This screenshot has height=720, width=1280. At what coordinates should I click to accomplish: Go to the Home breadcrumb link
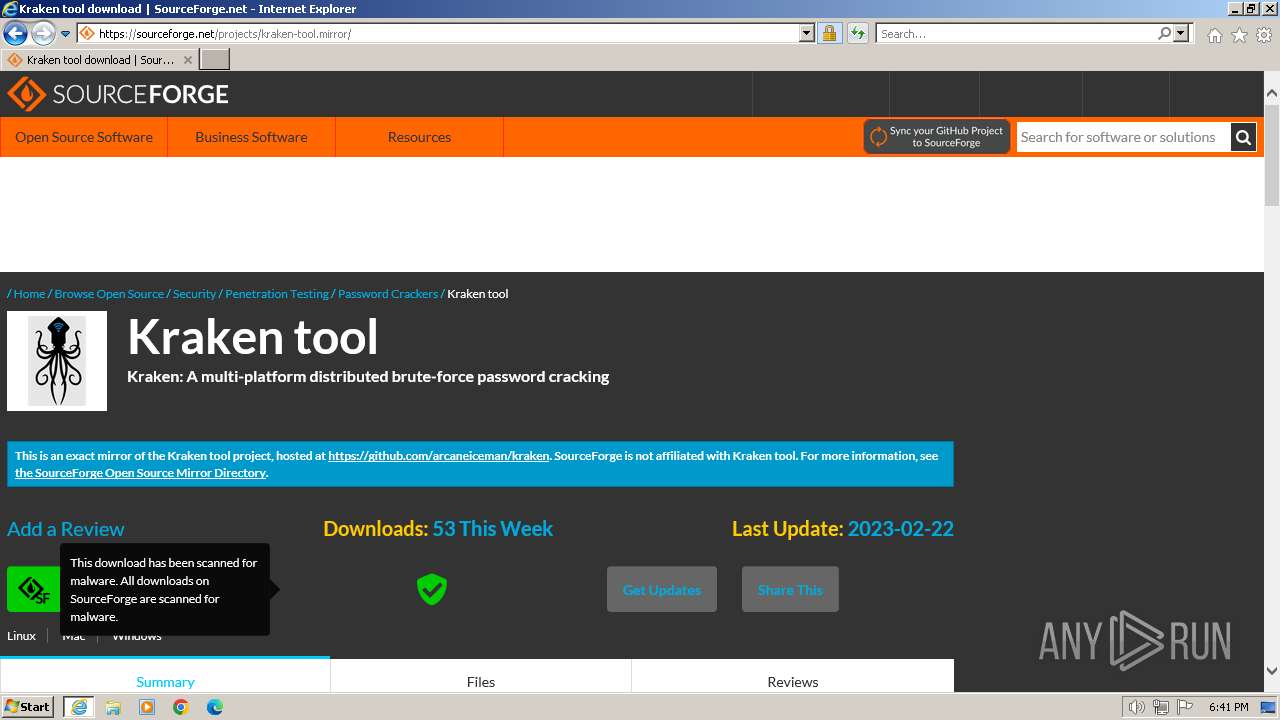pyautogui.click(x=29, y=294)
